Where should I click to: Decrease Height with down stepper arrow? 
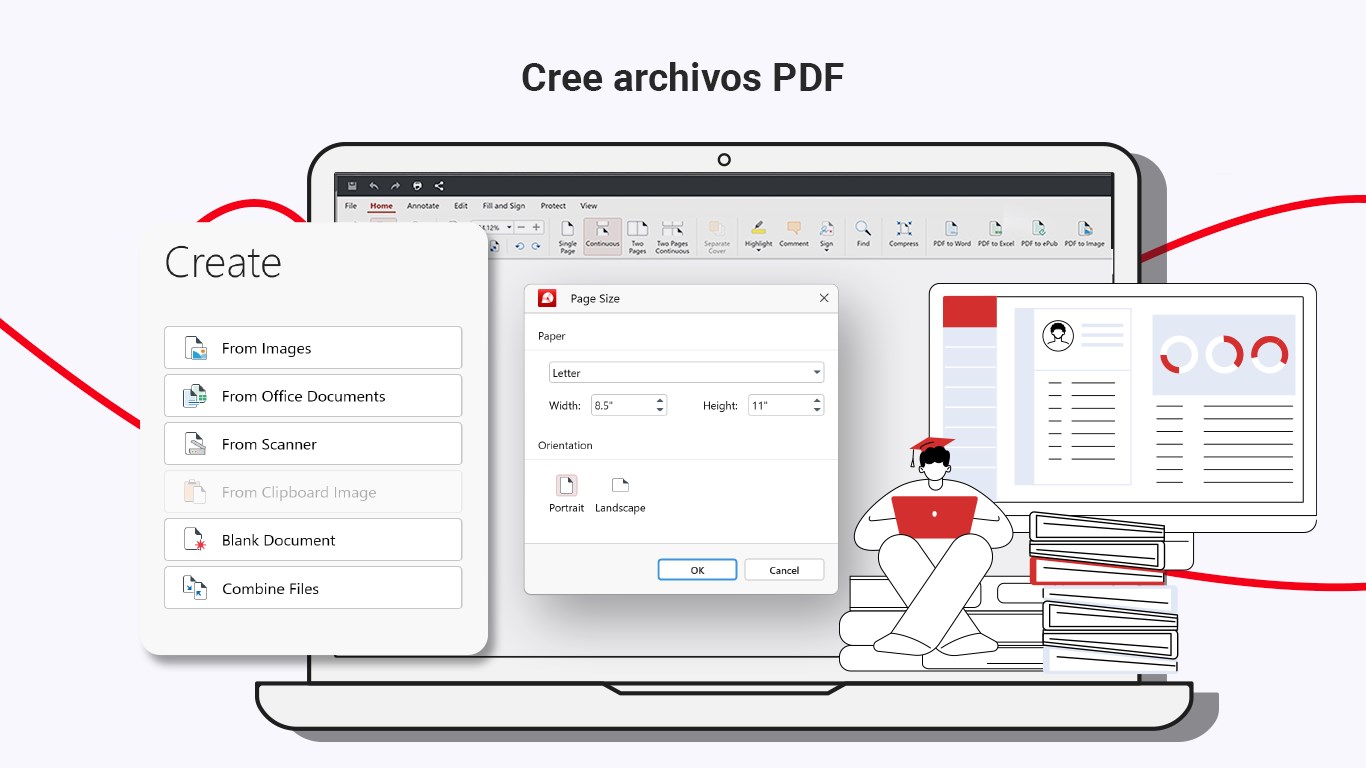point(817,411)
